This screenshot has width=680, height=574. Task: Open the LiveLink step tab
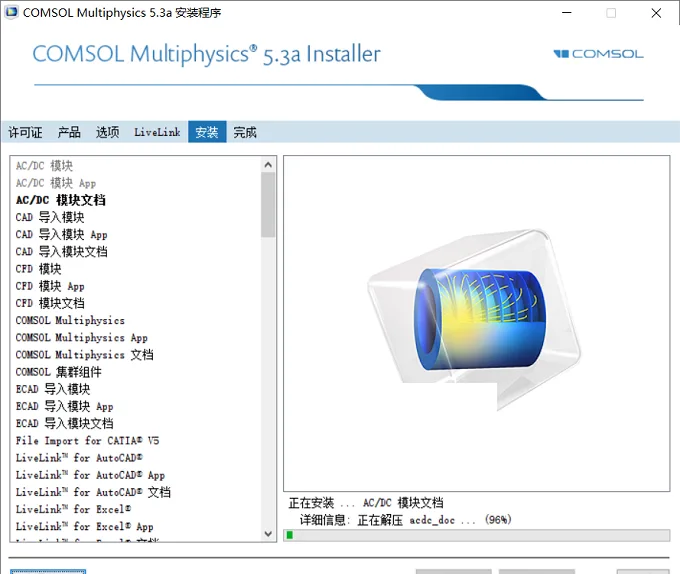(x=157, y=132)
